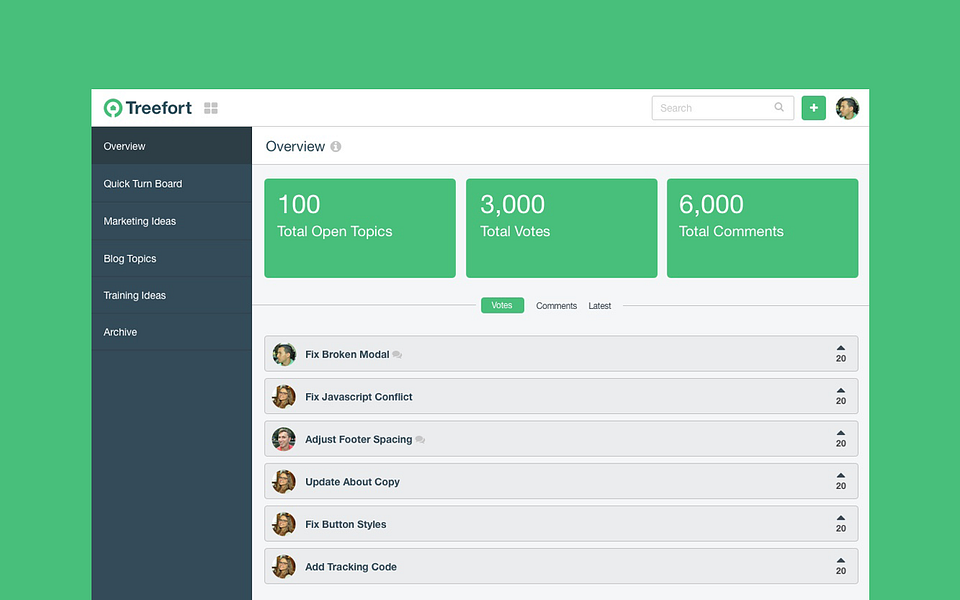The height and width of the screenshot is (600, 960).
Task: Click the Treefort logo
Action: (148, 108)
